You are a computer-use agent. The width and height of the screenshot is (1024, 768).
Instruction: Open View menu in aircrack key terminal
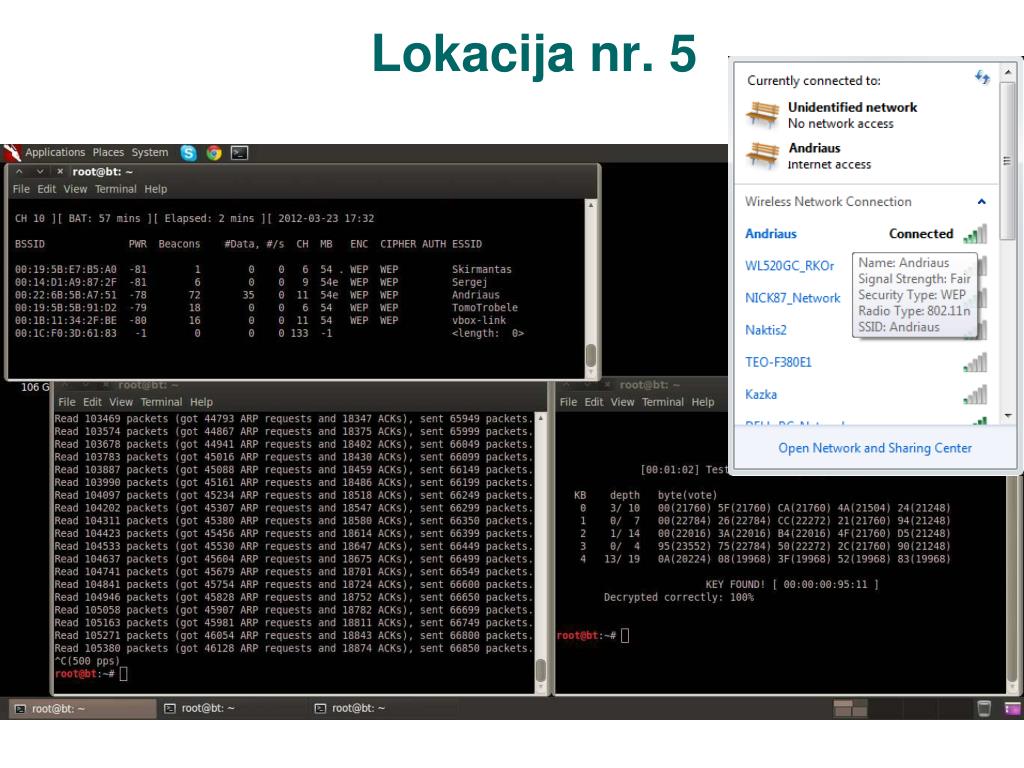pos(622,402)
